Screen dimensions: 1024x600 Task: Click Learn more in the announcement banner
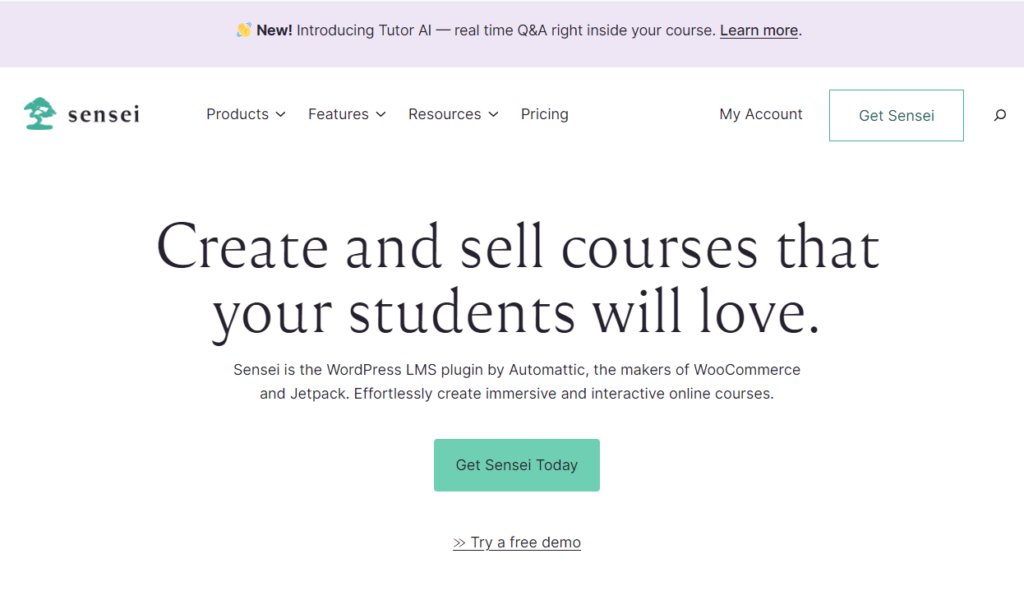(x=759, y=30)
